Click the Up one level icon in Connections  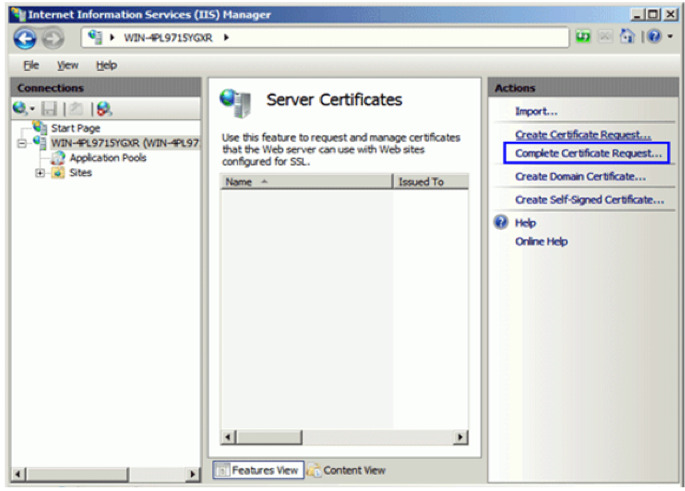pos(76,108)
